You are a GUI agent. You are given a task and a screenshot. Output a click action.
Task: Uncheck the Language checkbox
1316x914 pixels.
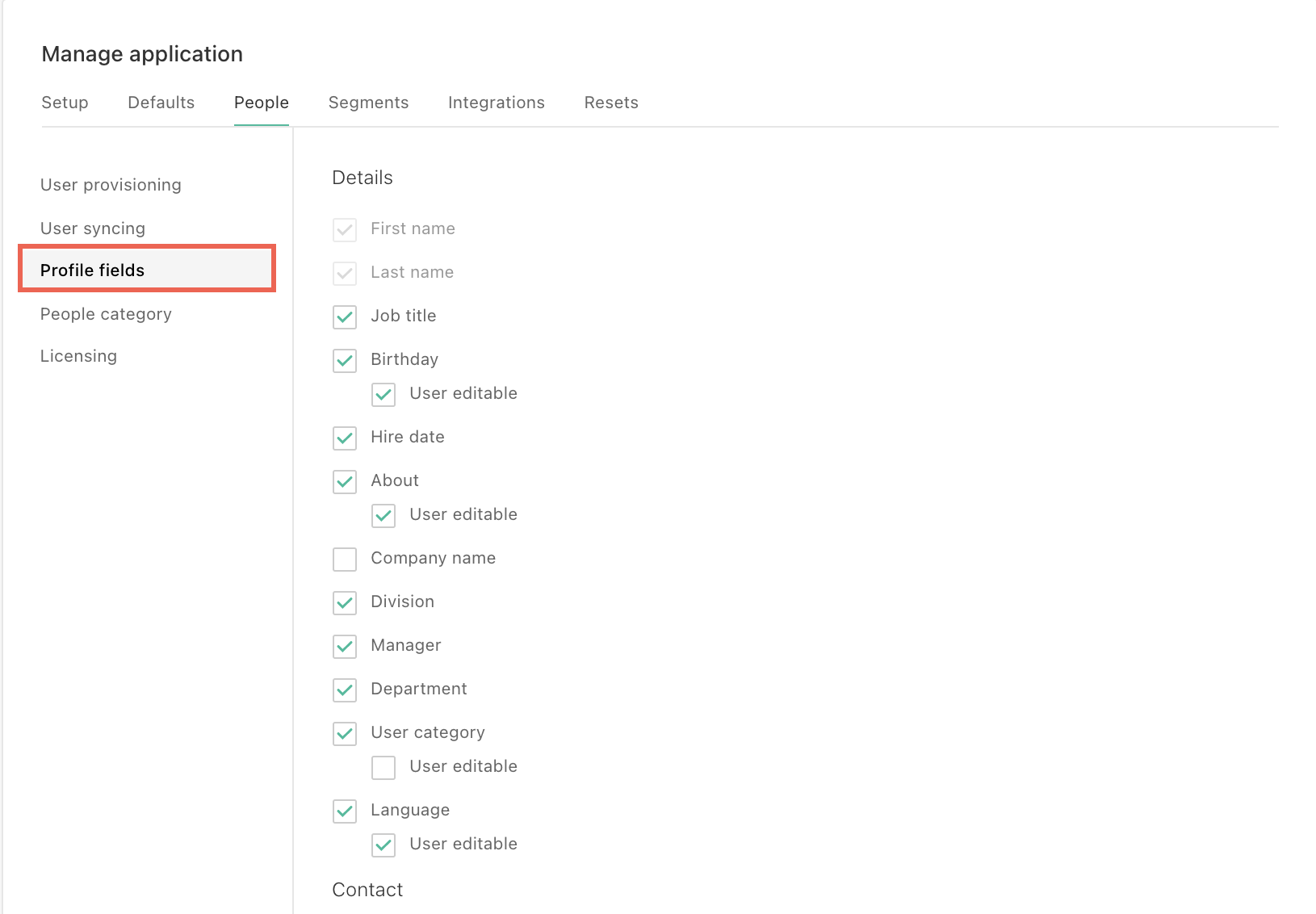tap(345, 811)
